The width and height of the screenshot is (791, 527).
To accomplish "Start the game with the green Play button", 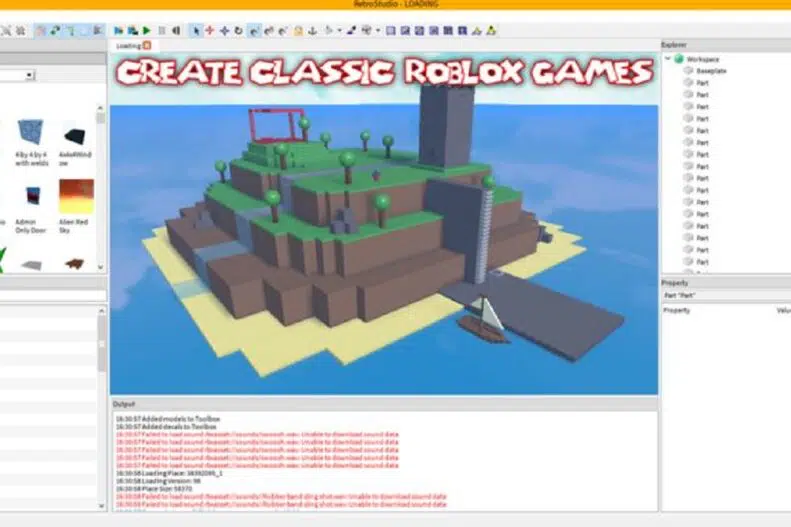I will (x=147, y=31).
